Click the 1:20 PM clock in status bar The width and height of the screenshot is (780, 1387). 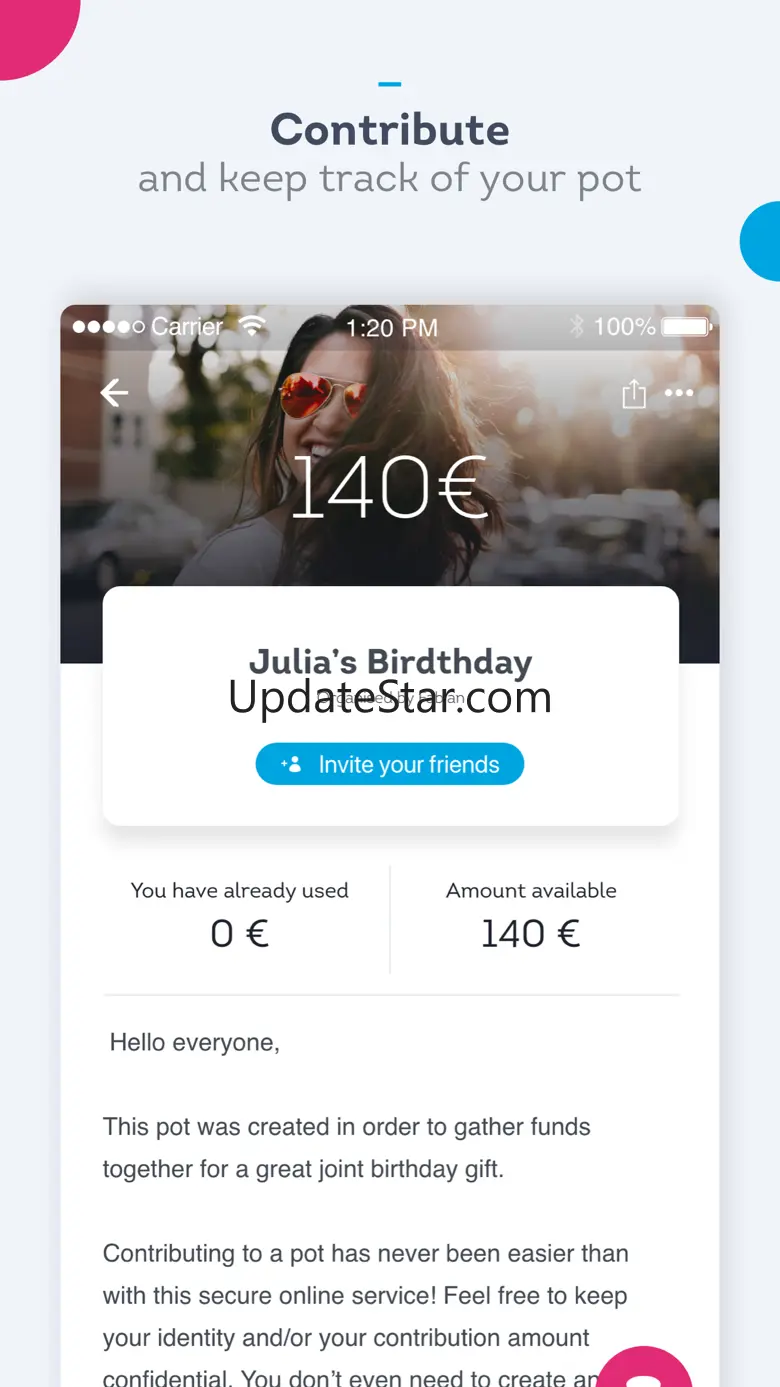(392, 327)
